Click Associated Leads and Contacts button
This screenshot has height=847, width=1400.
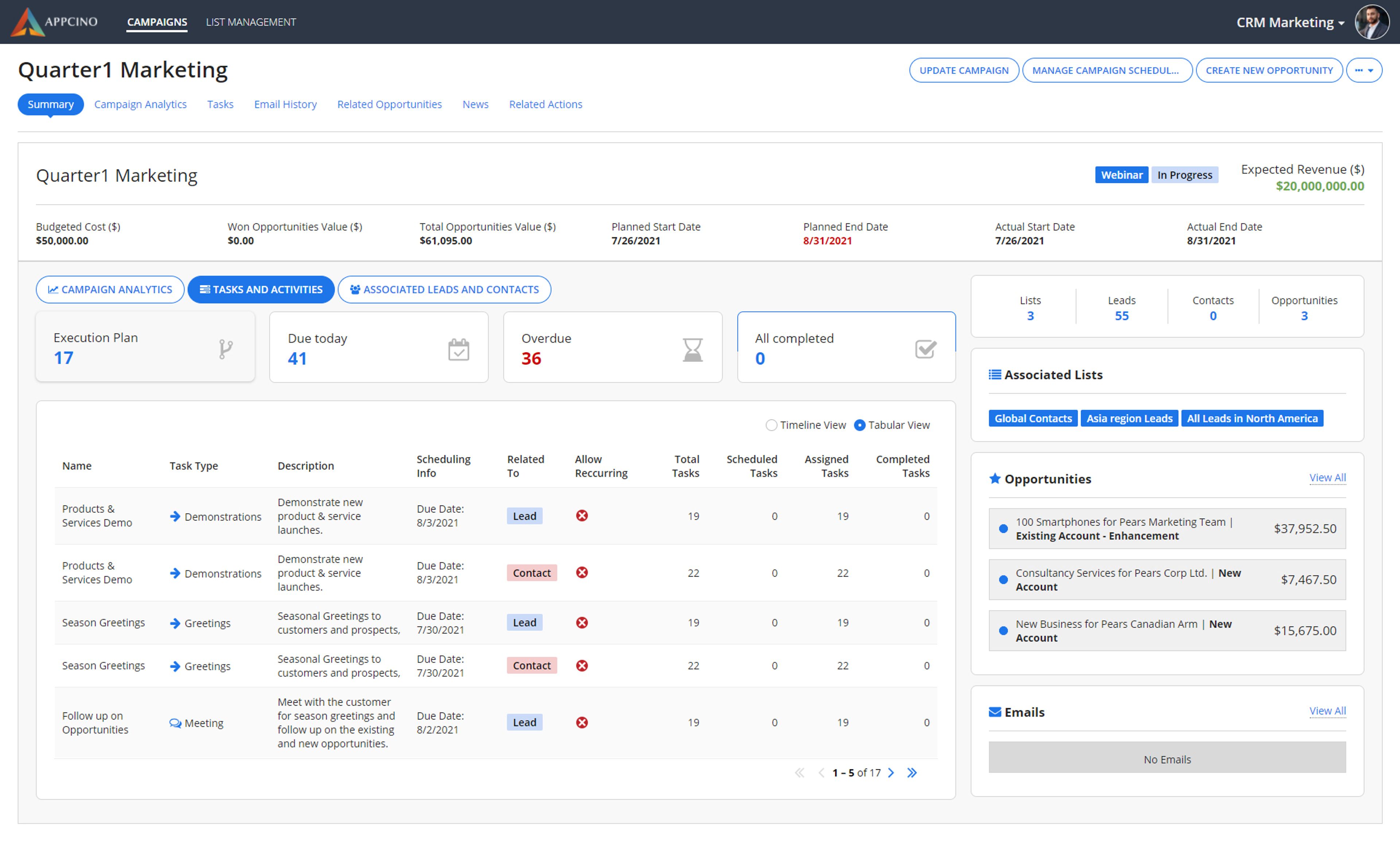point(444,290)
